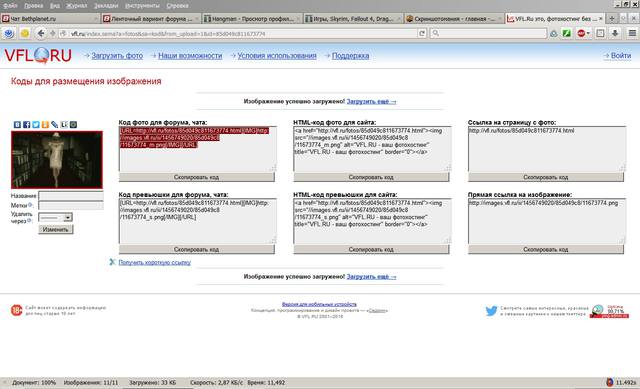Copy HTML photo code with Скопировать код
Viewport: 640px width, 389px height.
coord(371,177)
